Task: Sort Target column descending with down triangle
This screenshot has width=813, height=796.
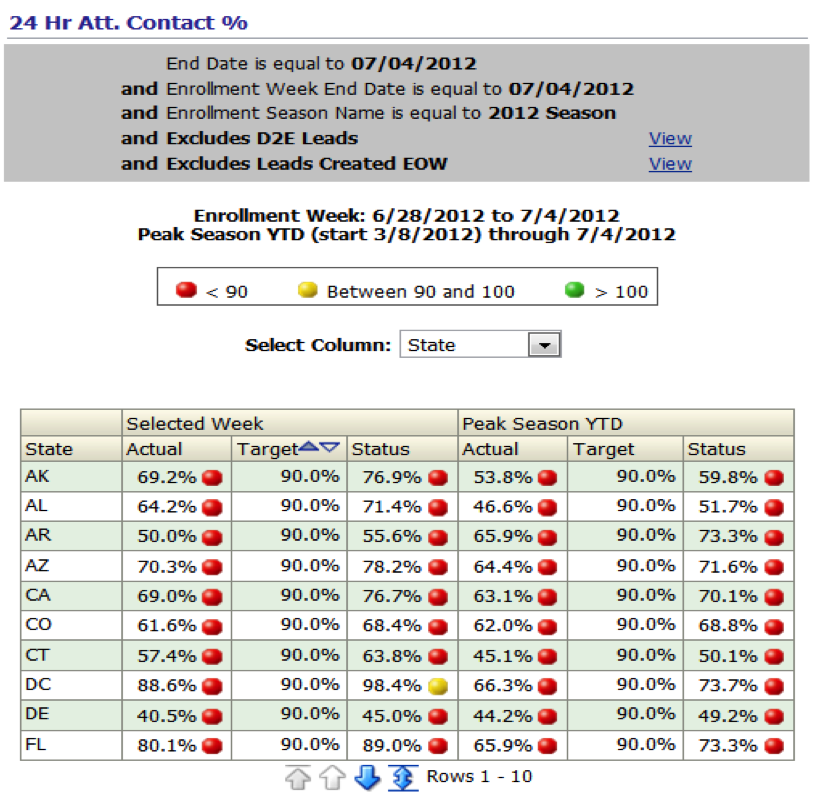Action: click(331, 448)
